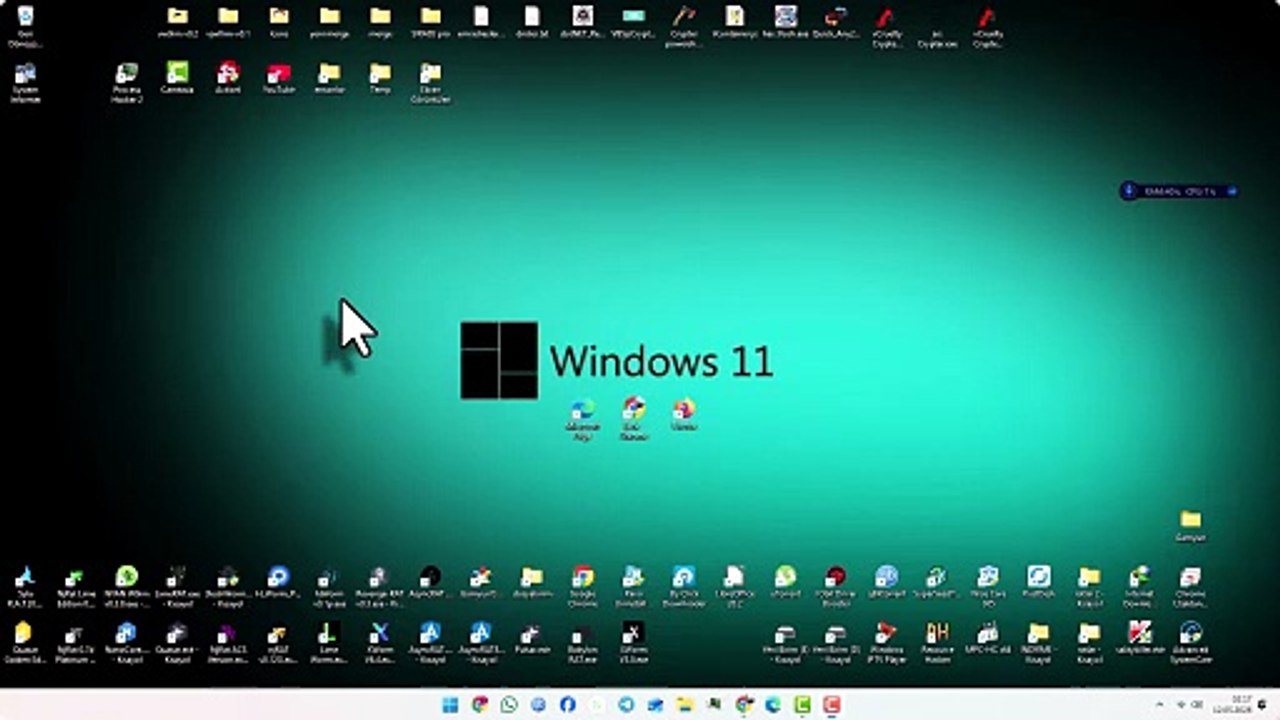Image resolution: width=1280 pixels, height=720 pixels.
Task: Select the Resource Hacker desktop shortcut
Action: [937, 643]
